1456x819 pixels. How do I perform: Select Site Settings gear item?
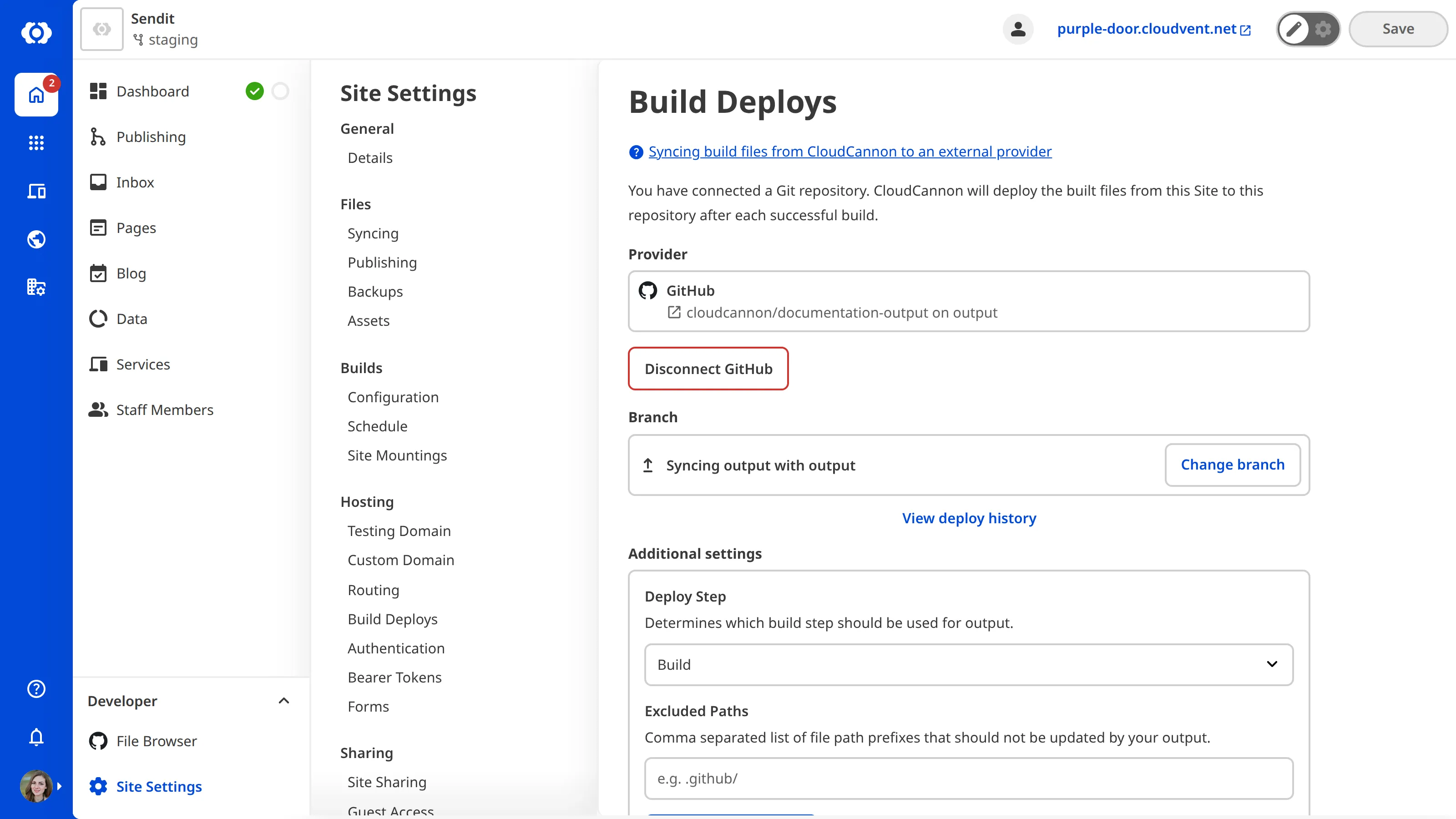(x=146, y=786)
